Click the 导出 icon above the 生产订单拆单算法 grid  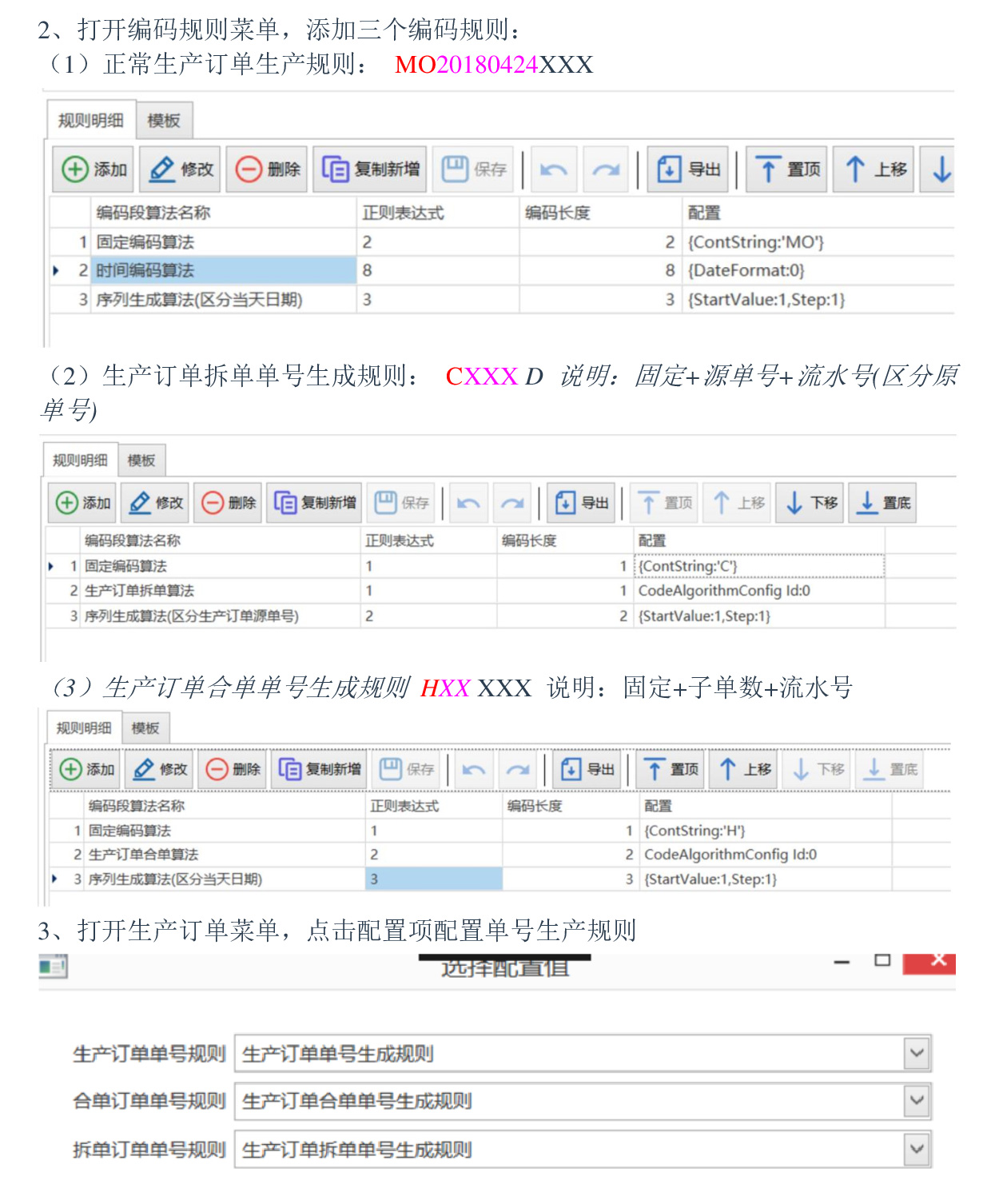[565, 503]
